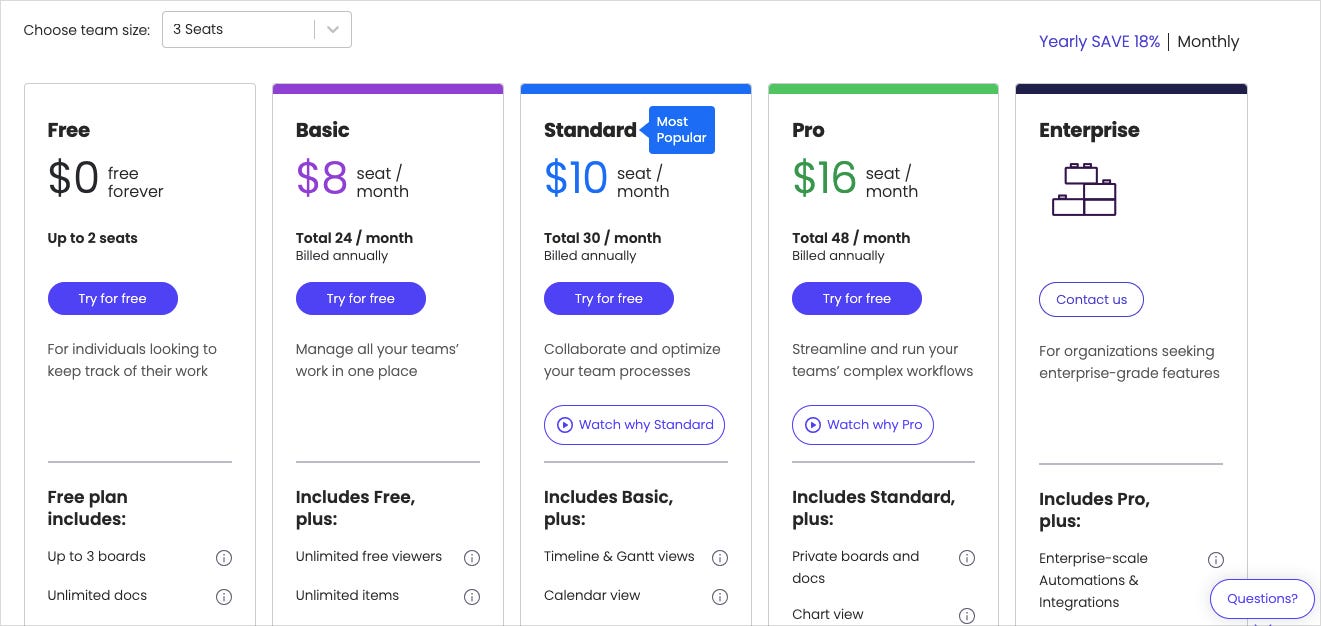The height and width of the screenshot is (626, 1321).
Task: Click the 3 Seats selection field
Action: [257, 30]
